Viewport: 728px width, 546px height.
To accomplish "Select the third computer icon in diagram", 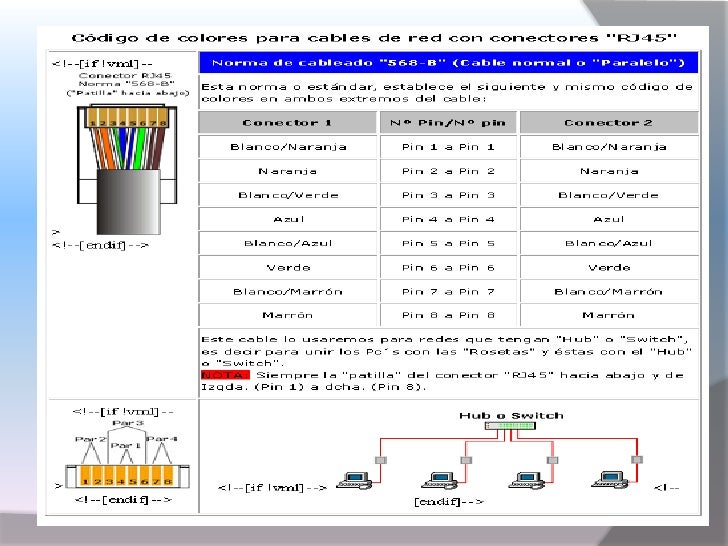I will pyautogui.click(x=526, y=481).
